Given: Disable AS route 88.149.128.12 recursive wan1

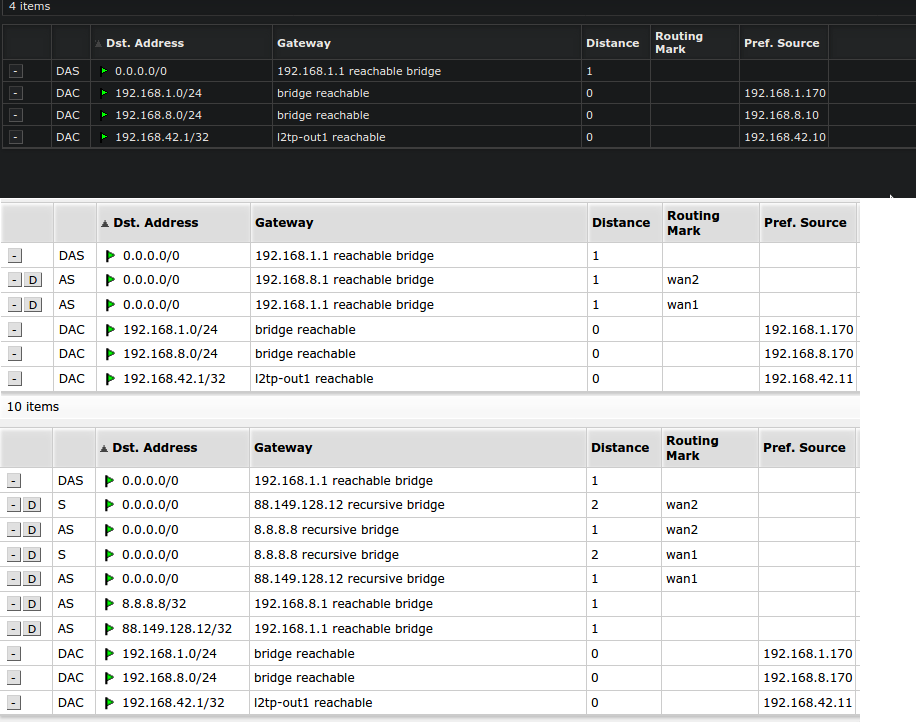Looking at the screenshot, I should tap(32, 579).
